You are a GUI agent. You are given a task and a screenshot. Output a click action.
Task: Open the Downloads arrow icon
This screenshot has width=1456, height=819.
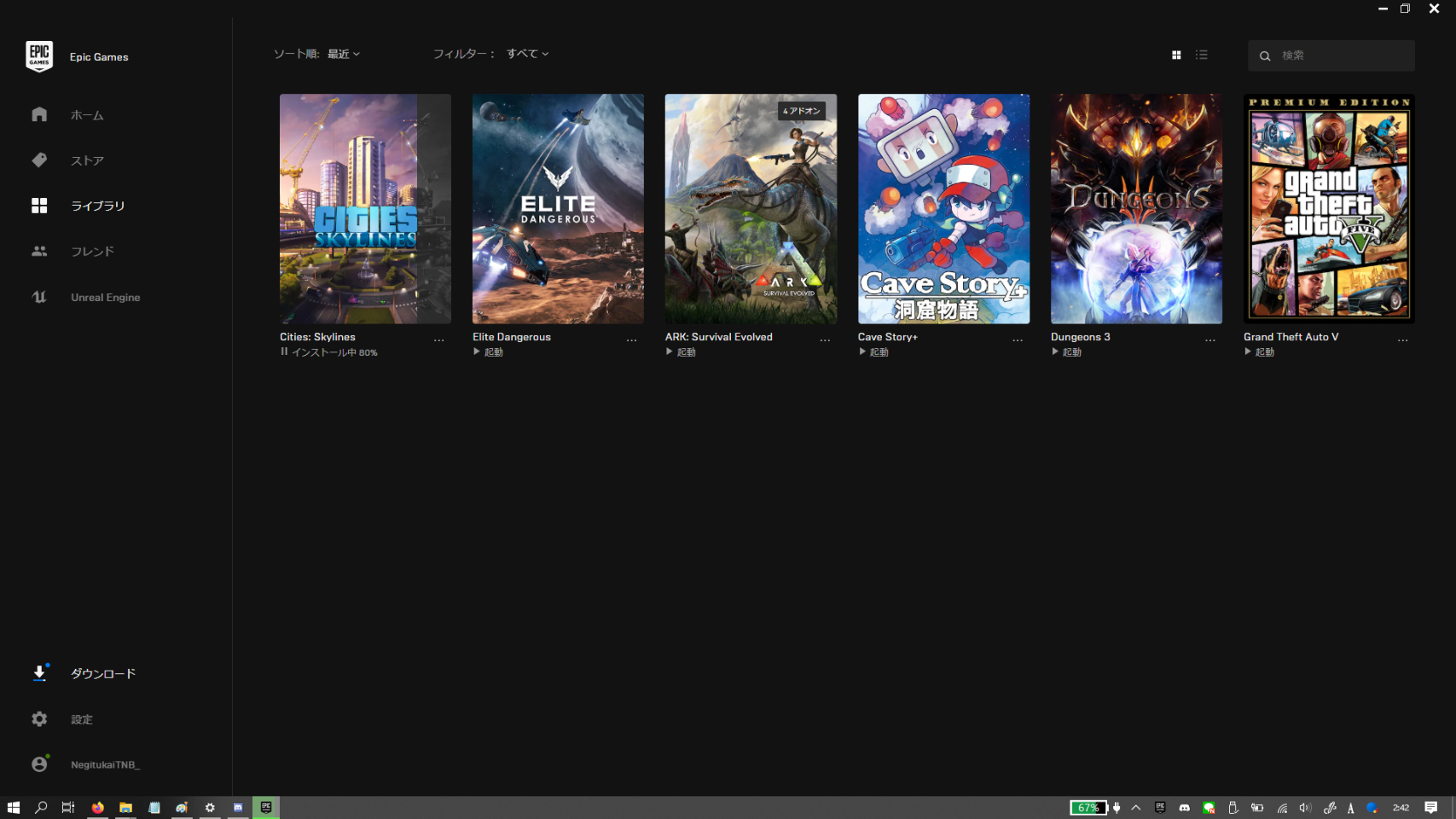click(39, 673)
